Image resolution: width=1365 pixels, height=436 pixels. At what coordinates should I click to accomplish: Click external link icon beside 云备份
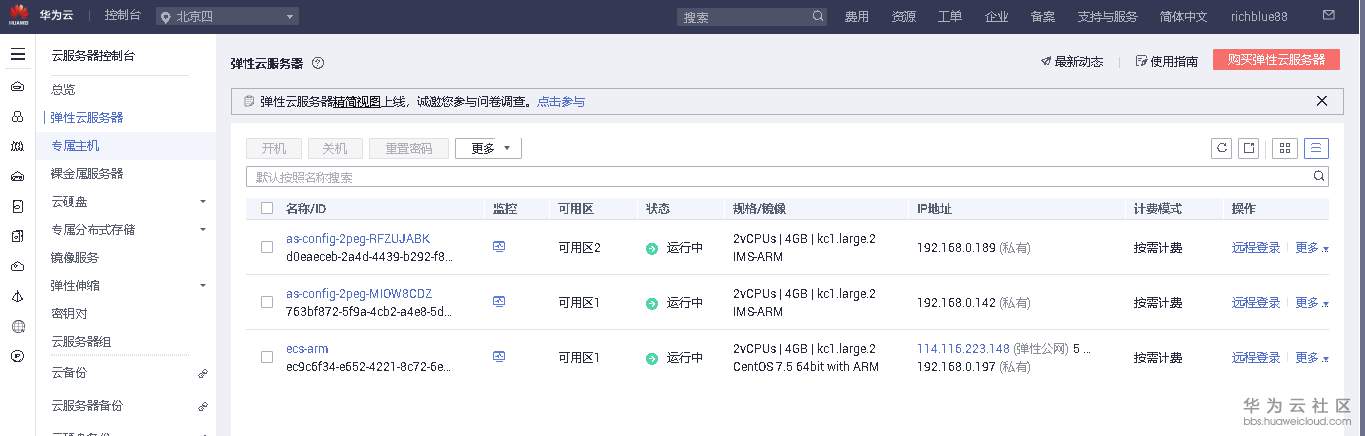[x=203, y=373]
